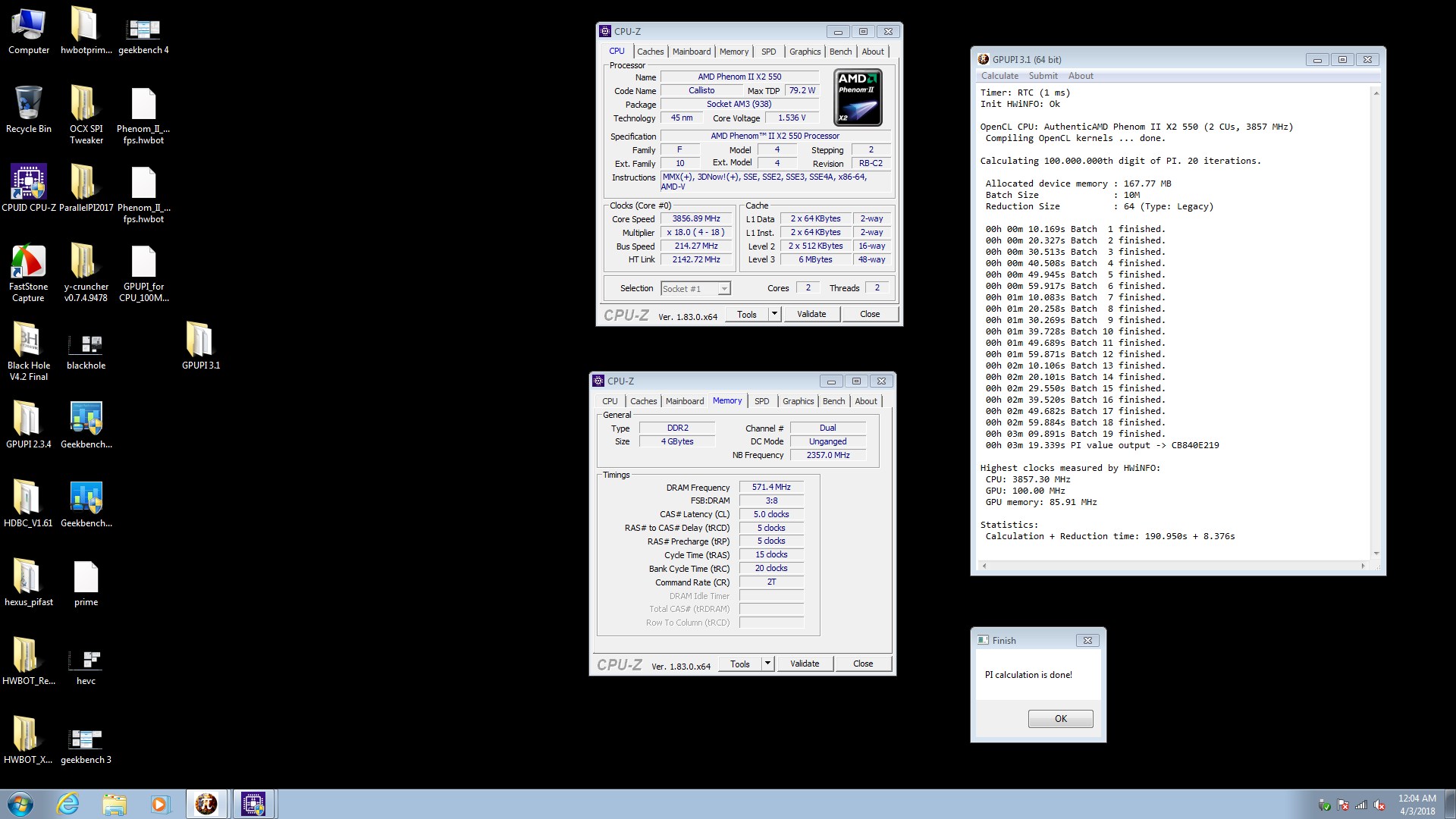1456x819 pixels.
Task: Click Close button in top CPU-Z window
Action: click(870, 314)
